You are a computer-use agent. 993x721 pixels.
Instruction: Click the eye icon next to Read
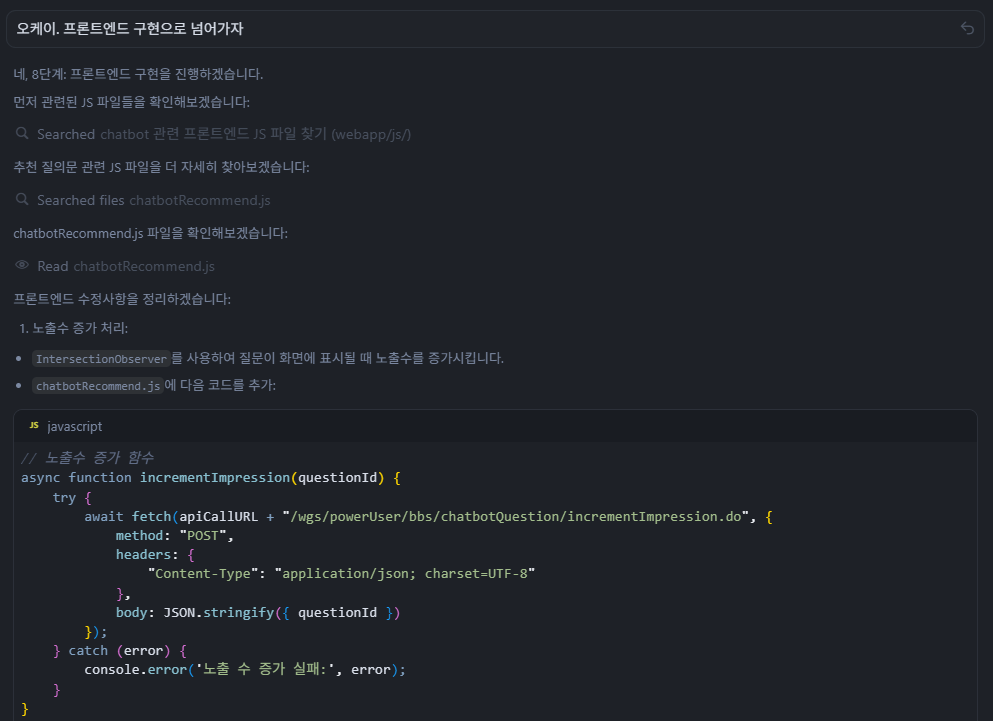point(23,266)
